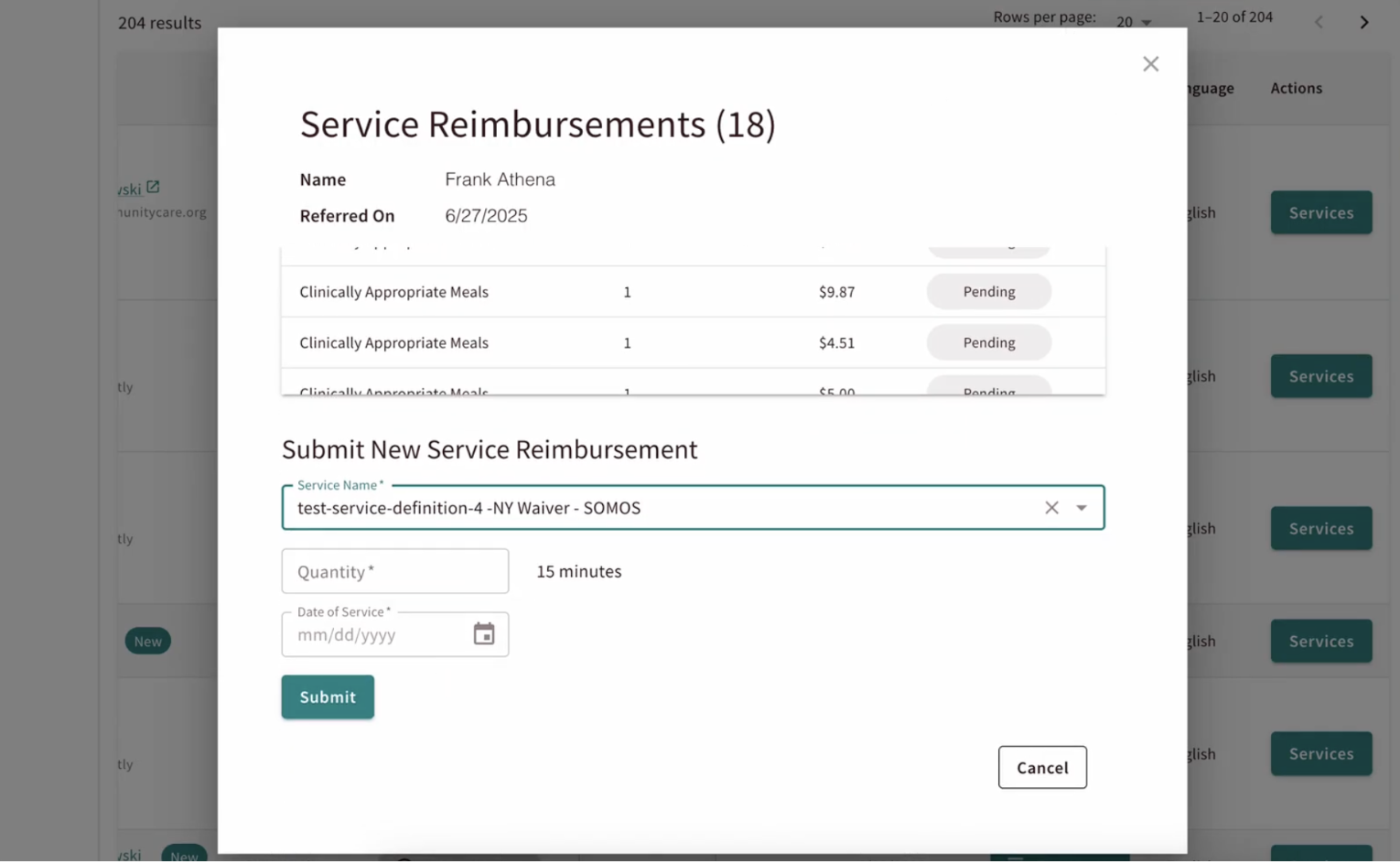Image resolution: width=1400 pixels, height=864 pixels.
Task: Change Rows per page from 20
Action: (1133, 22)
